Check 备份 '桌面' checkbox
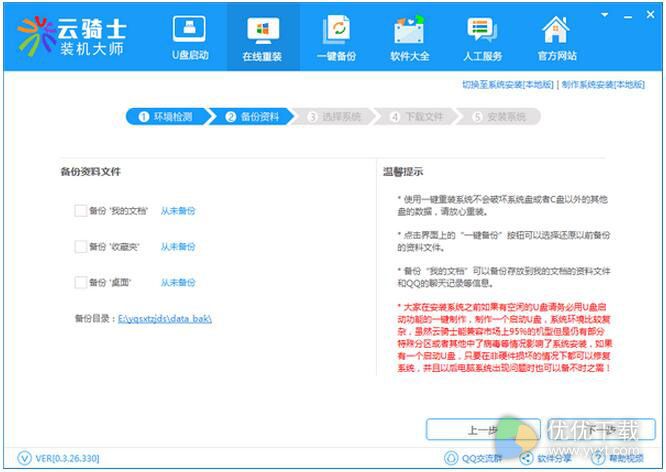 click(80, 282)
